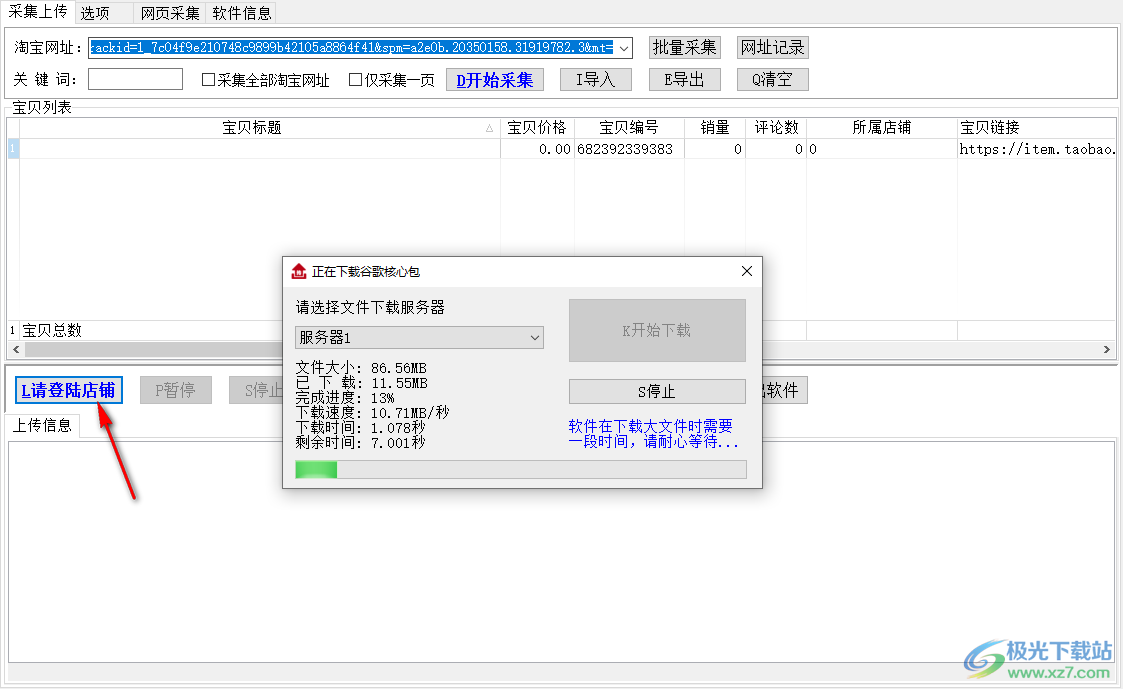
Task: Click the 宝贝总数 footer cell
Action: (x=52, y=330)
